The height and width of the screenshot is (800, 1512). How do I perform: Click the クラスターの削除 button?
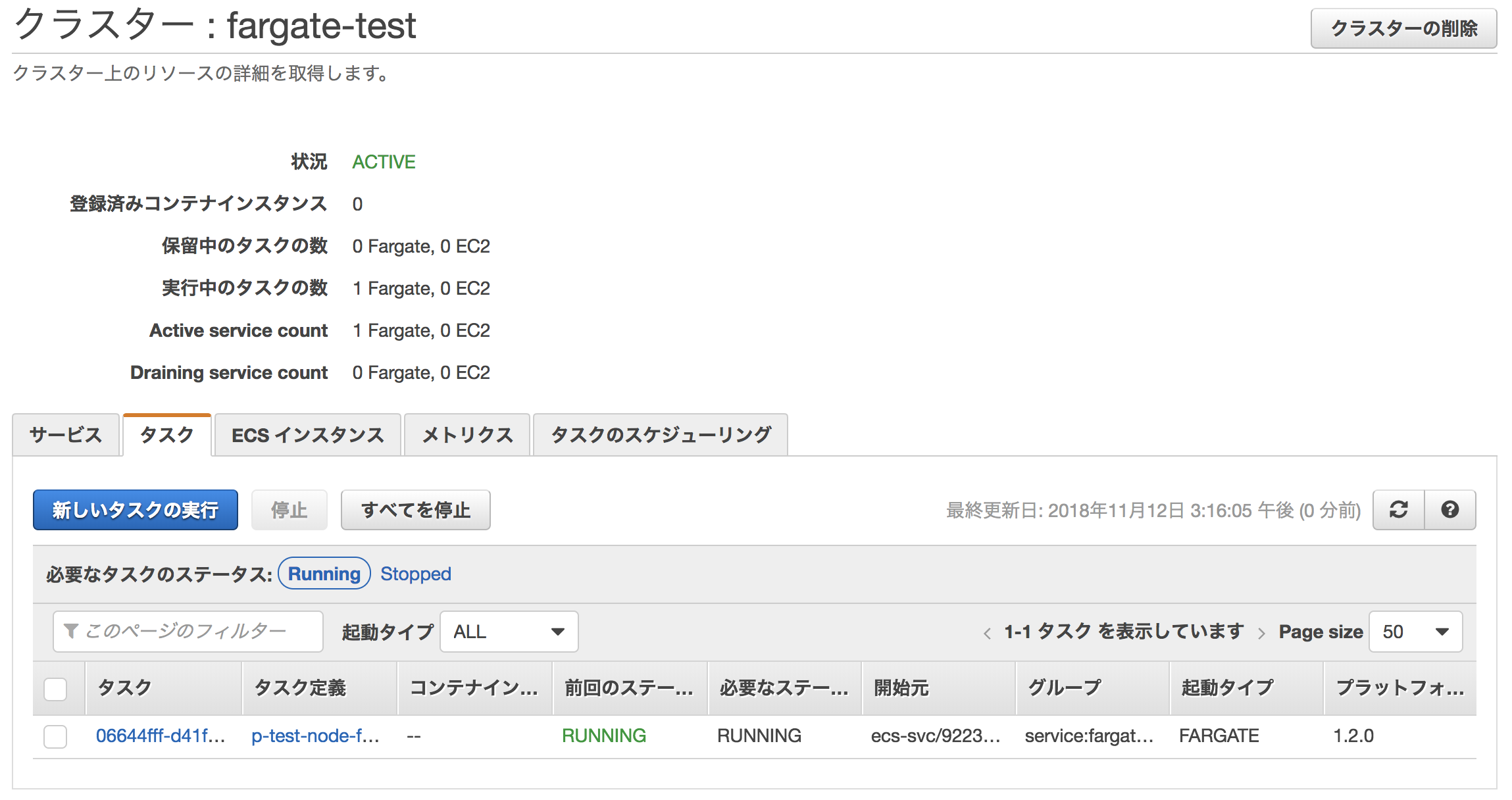[1403, 28]
